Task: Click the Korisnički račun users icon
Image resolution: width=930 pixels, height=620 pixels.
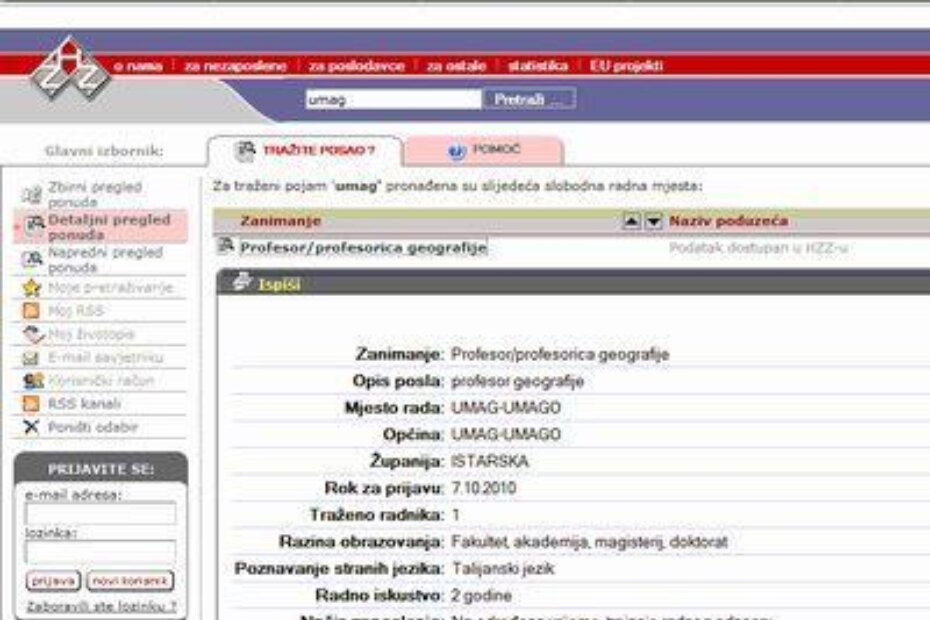Action: pos(32,381)
